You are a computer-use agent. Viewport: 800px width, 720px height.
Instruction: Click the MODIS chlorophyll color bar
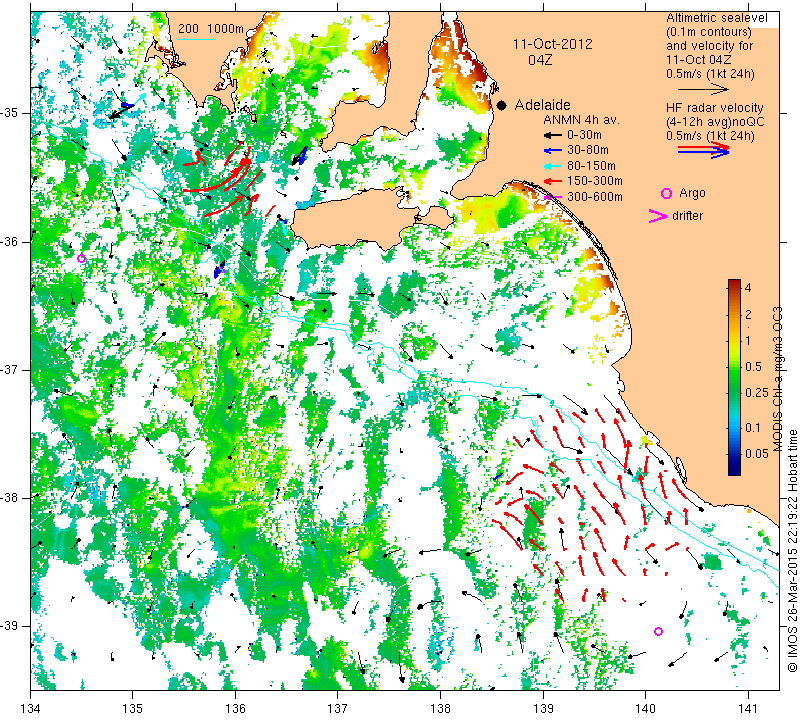pyautogui.click(x=734, y=377)
